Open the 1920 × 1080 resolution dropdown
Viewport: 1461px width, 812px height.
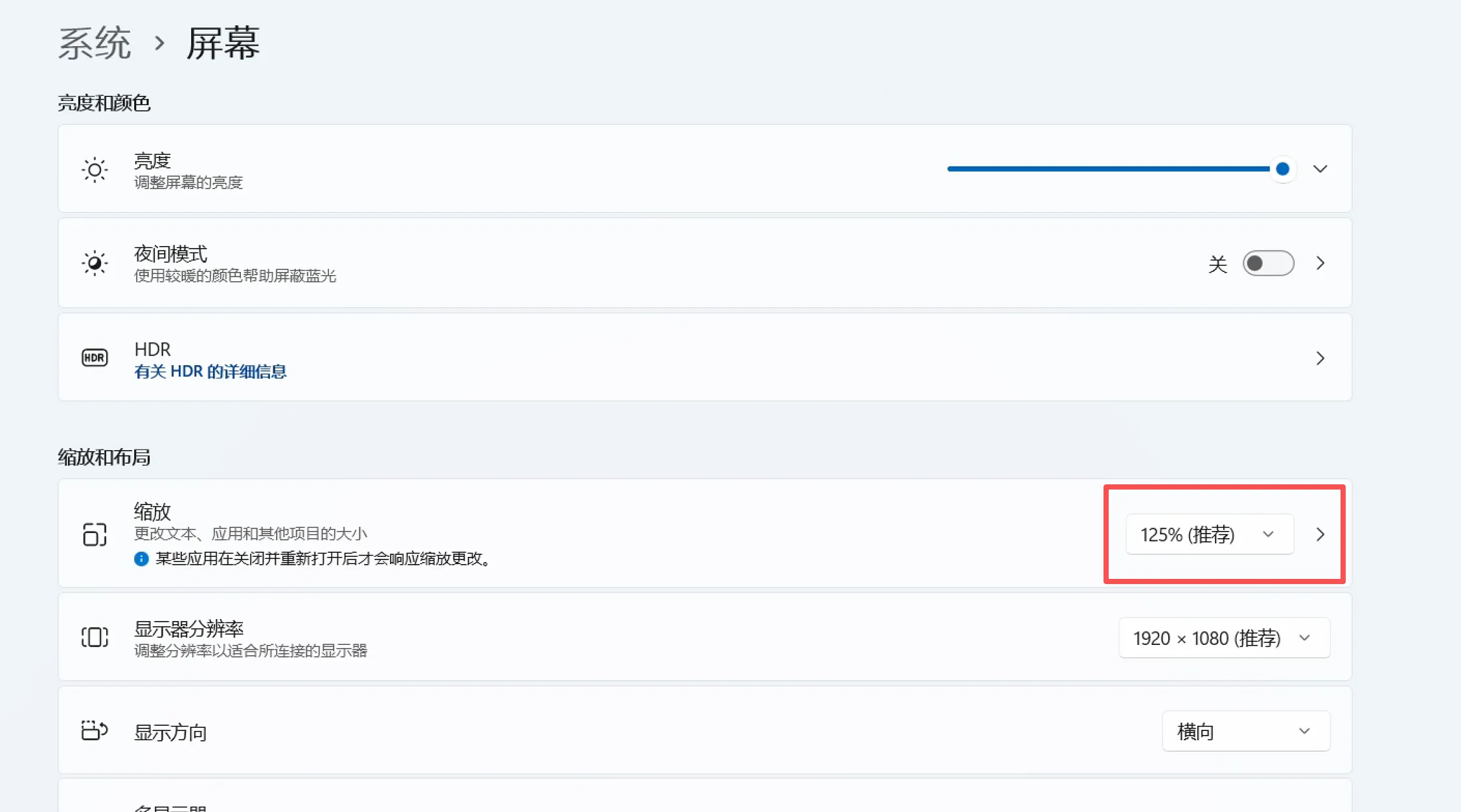tap(1223, 638)
